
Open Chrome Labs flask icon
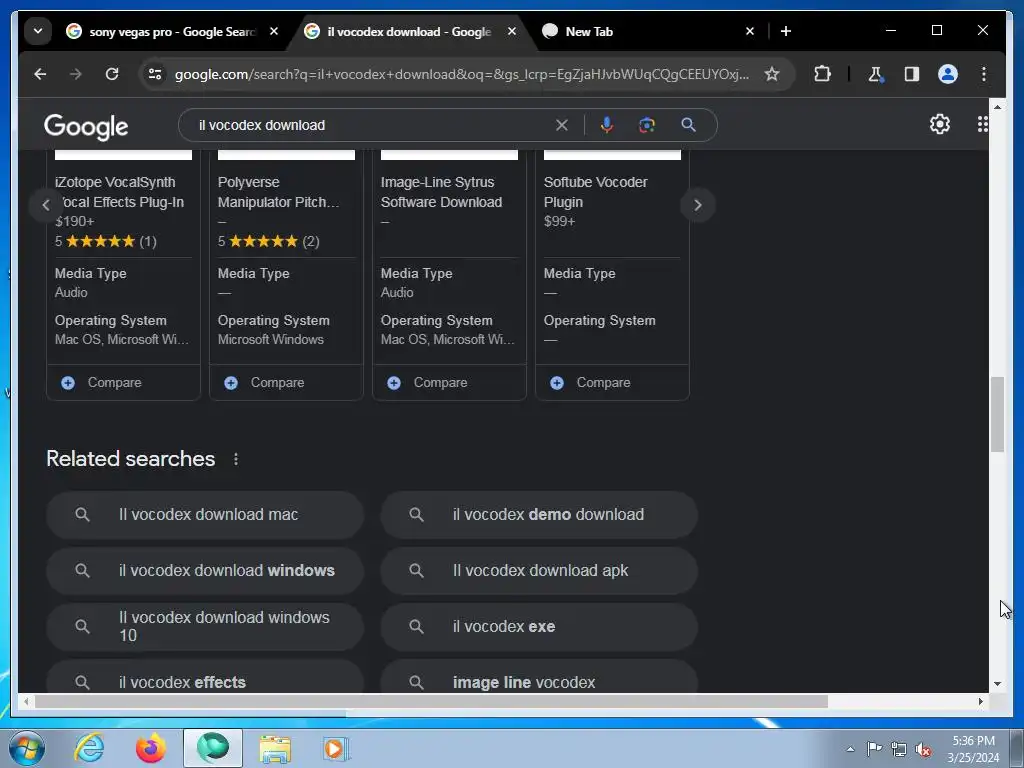[876, 74]
